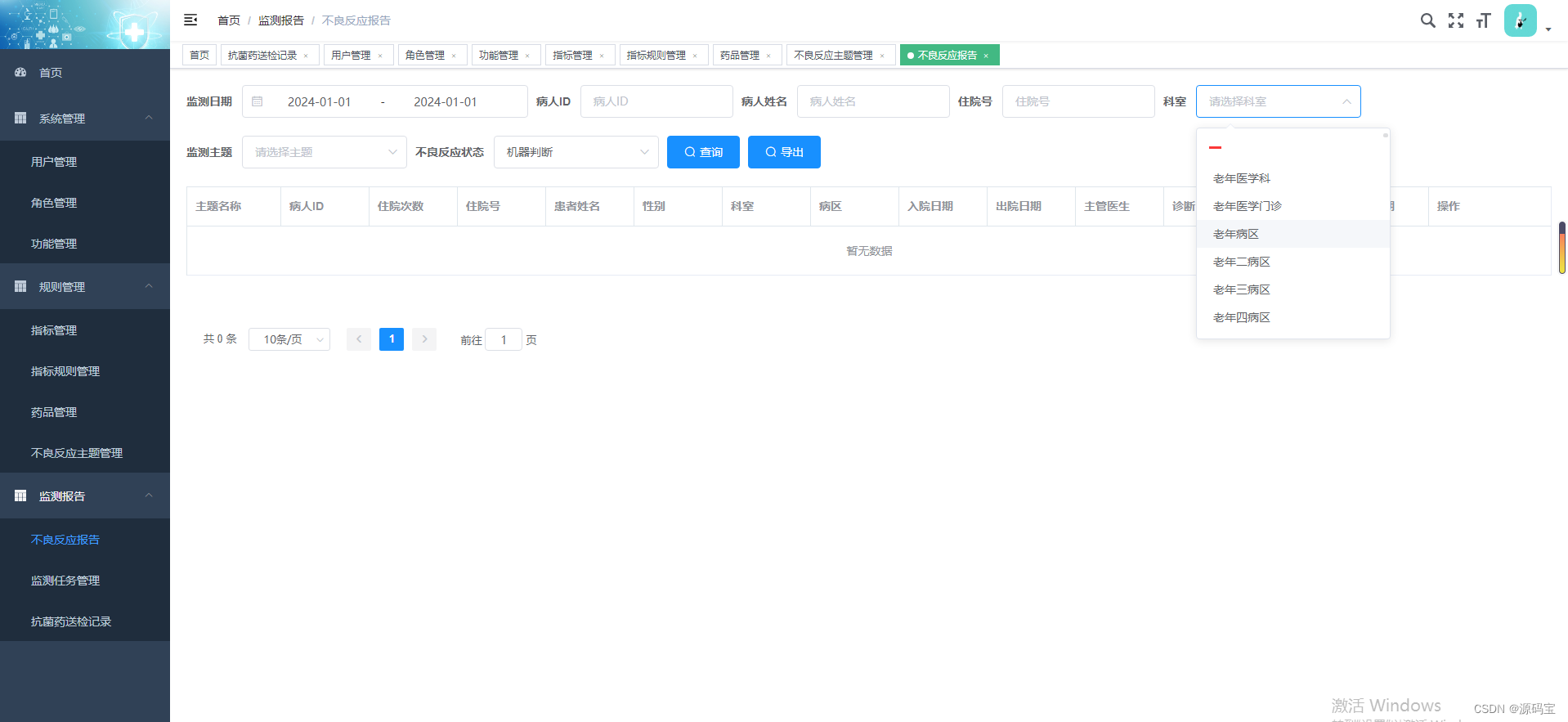Image resolution: width=1568 pixels, height=722 pixels.
Task: Go to 首页 in the breadcrumb
Action: click(229, 20)
